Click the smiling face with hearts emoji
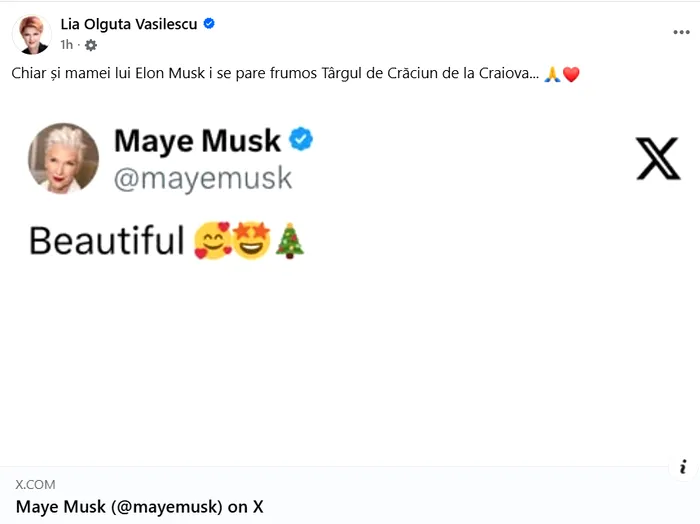This screenshot has width=700, height=524. 212,242
